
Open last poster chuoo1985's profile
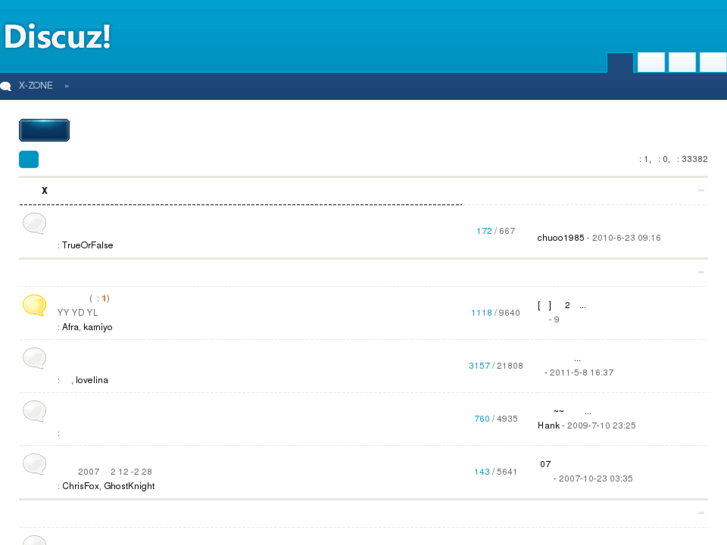[561, 238]
